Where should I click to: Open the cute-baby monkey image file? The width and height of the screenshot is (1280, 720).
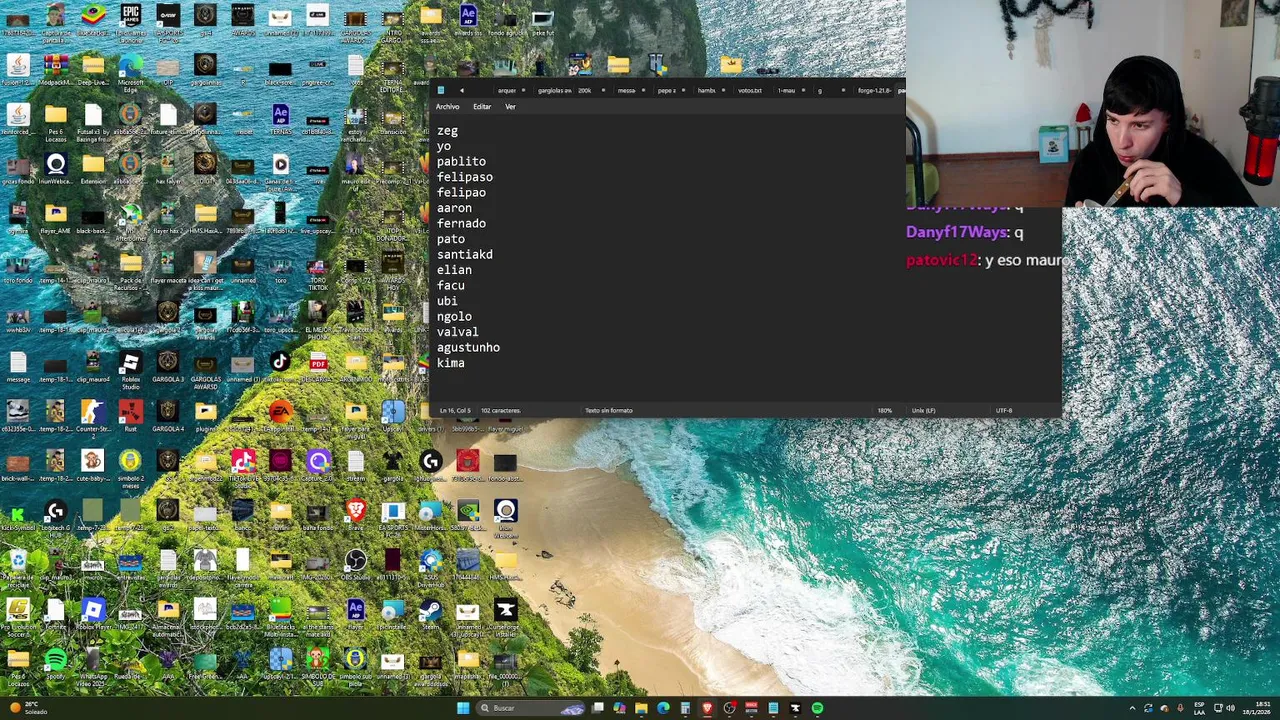click(92, 465)
